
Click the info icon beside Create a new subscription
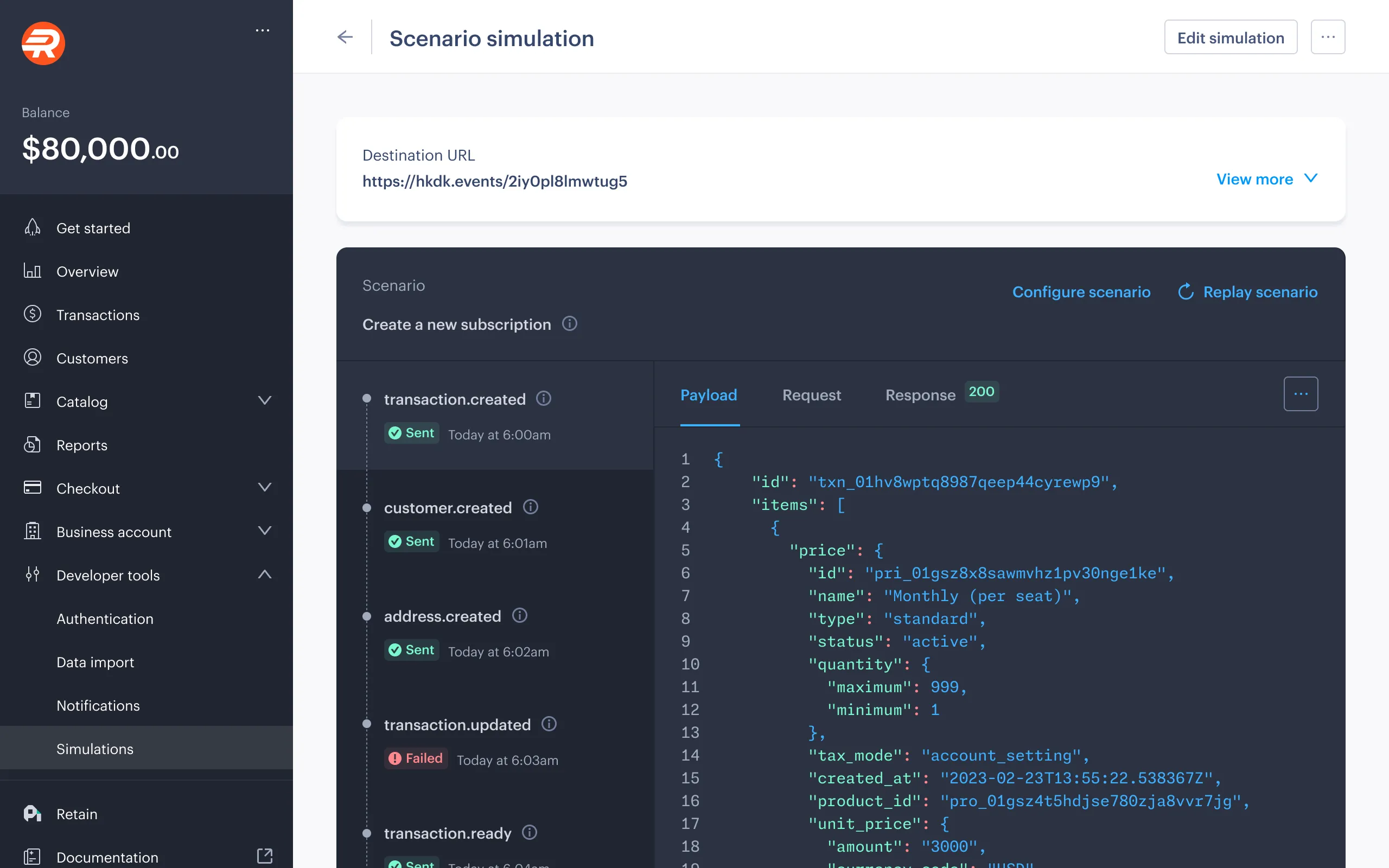click(x=570, y=324)
